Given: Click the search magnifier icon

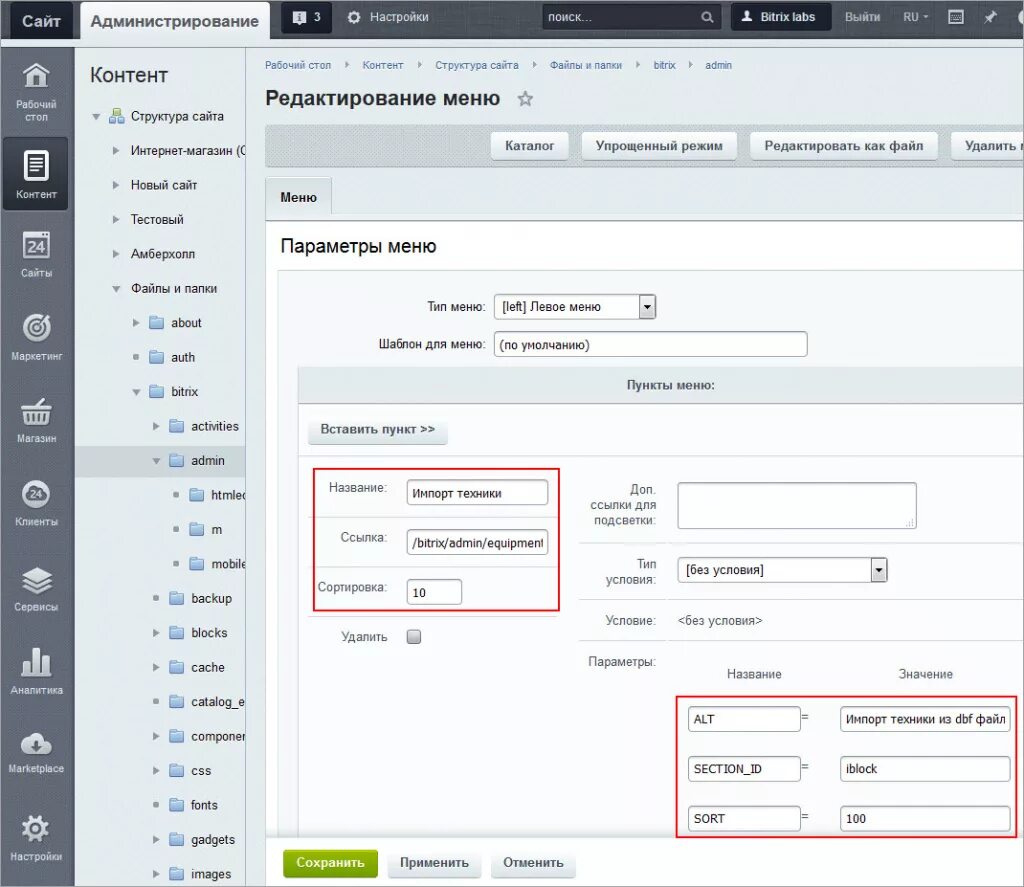Looking at the screenshot, I should click(x=707, y=18).
